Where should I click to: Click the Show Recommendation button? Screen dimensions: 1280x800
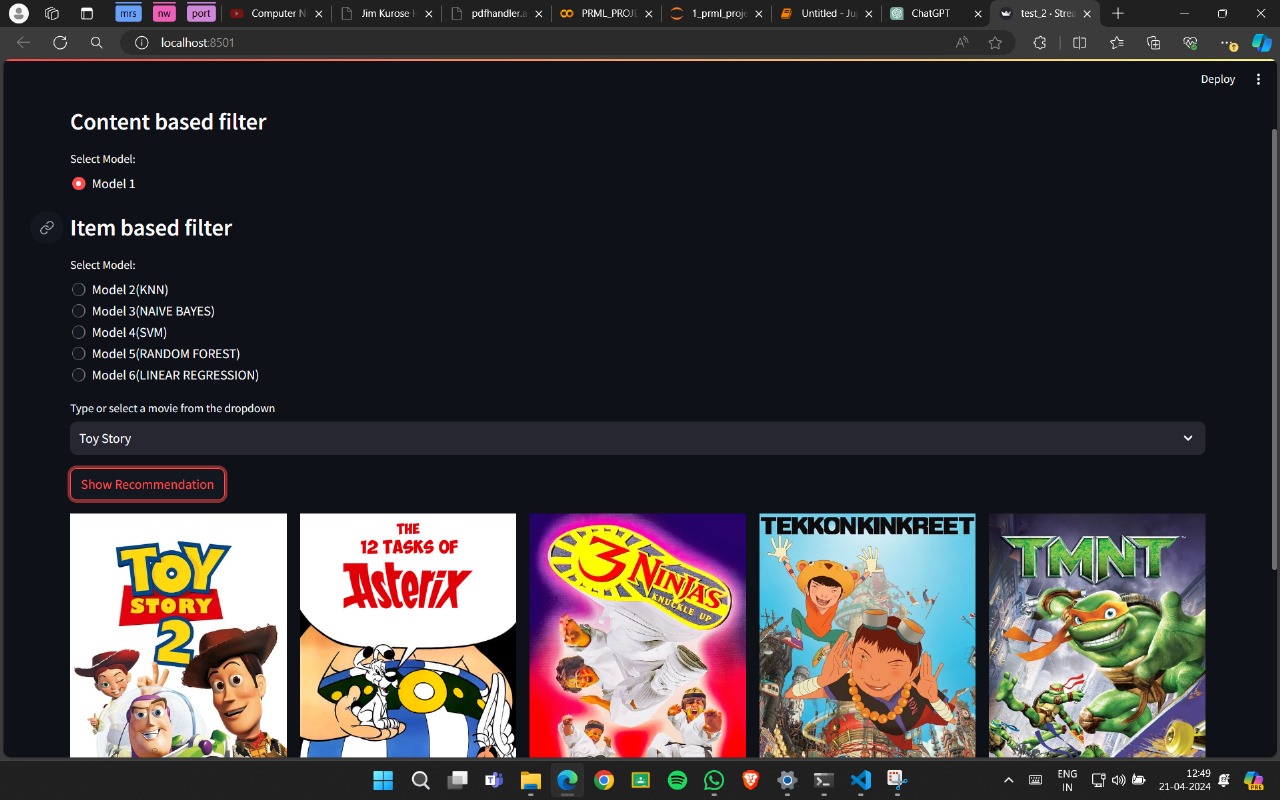tap(147, 485)
